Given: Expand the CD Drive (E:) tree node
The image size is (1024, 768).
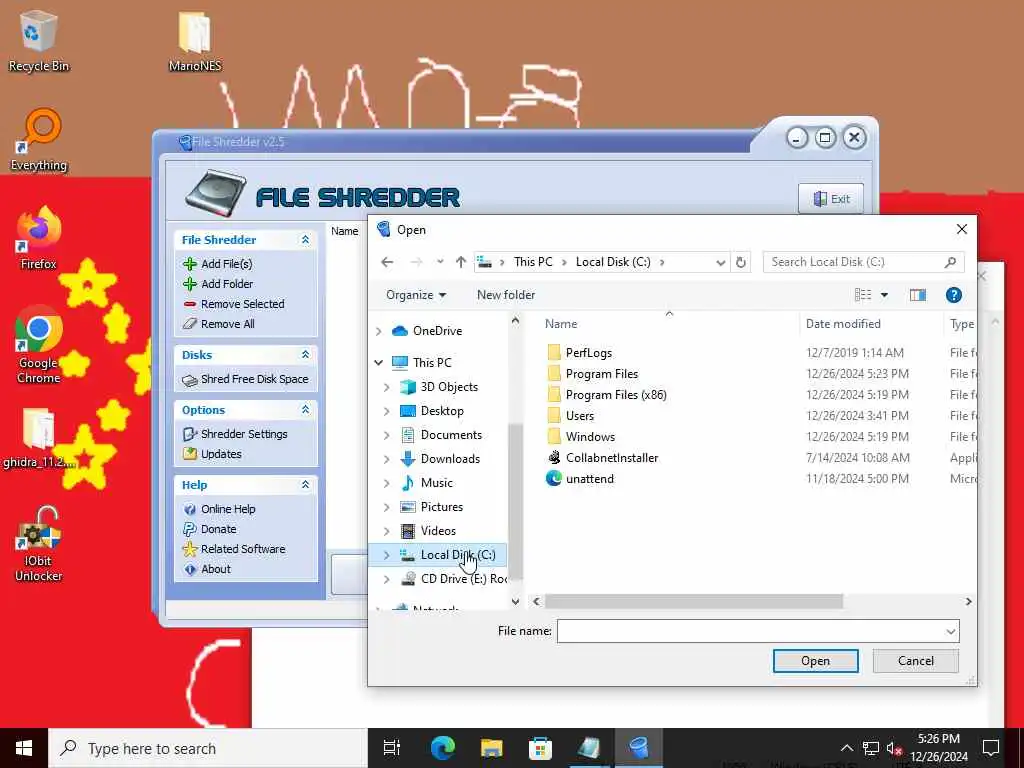Looking at the screenshot, I should click(387, 579).
